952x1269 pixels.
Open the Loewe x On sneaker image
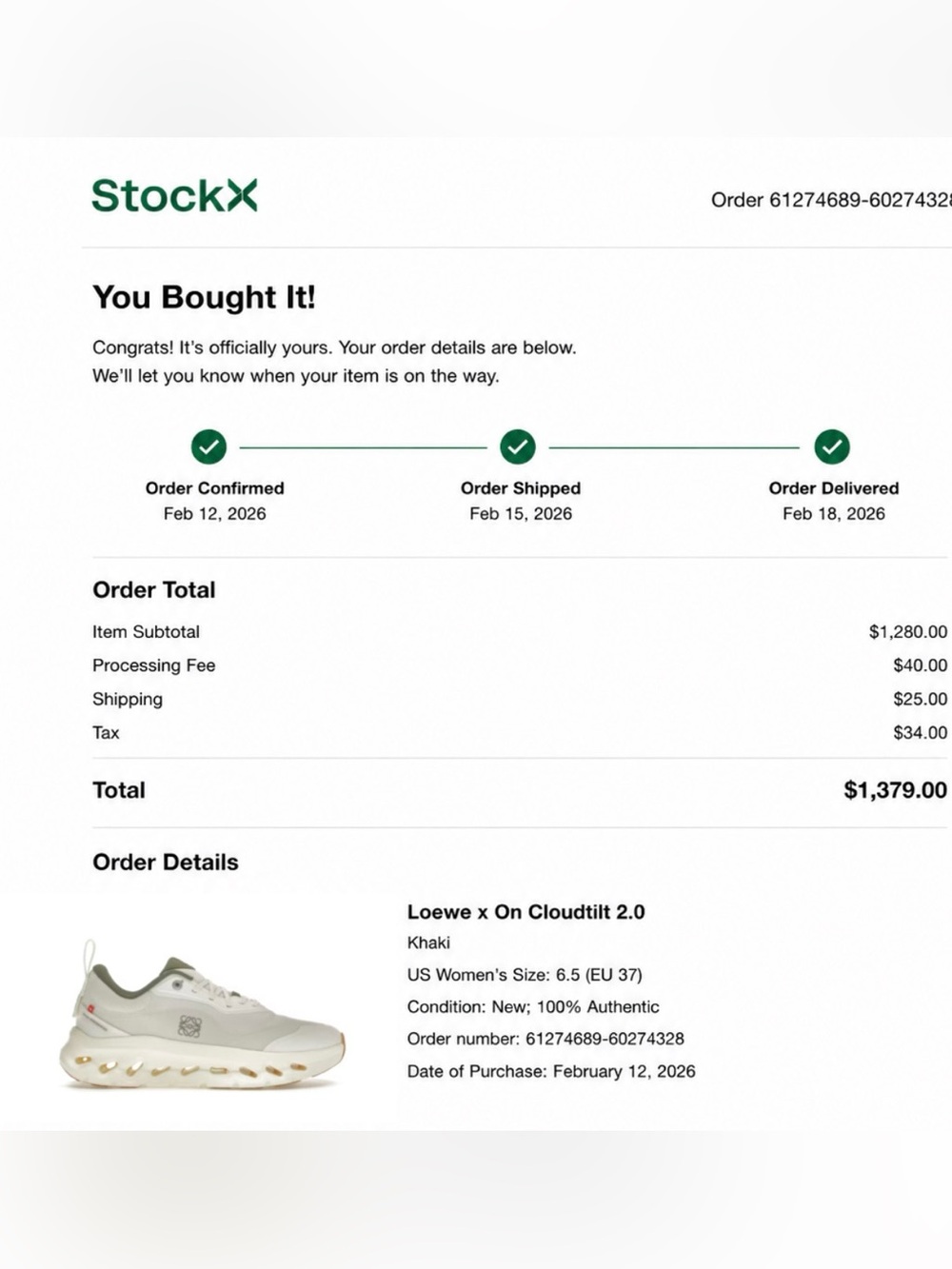click(x=202, y=1014)
